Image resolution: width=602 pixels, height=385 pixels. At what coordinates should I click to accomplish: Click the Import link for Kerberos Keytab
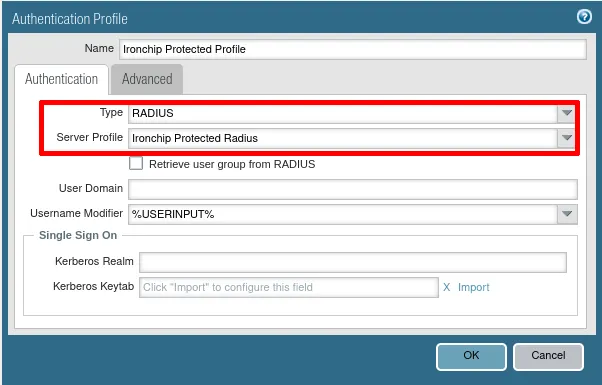(x=473, y=287)
